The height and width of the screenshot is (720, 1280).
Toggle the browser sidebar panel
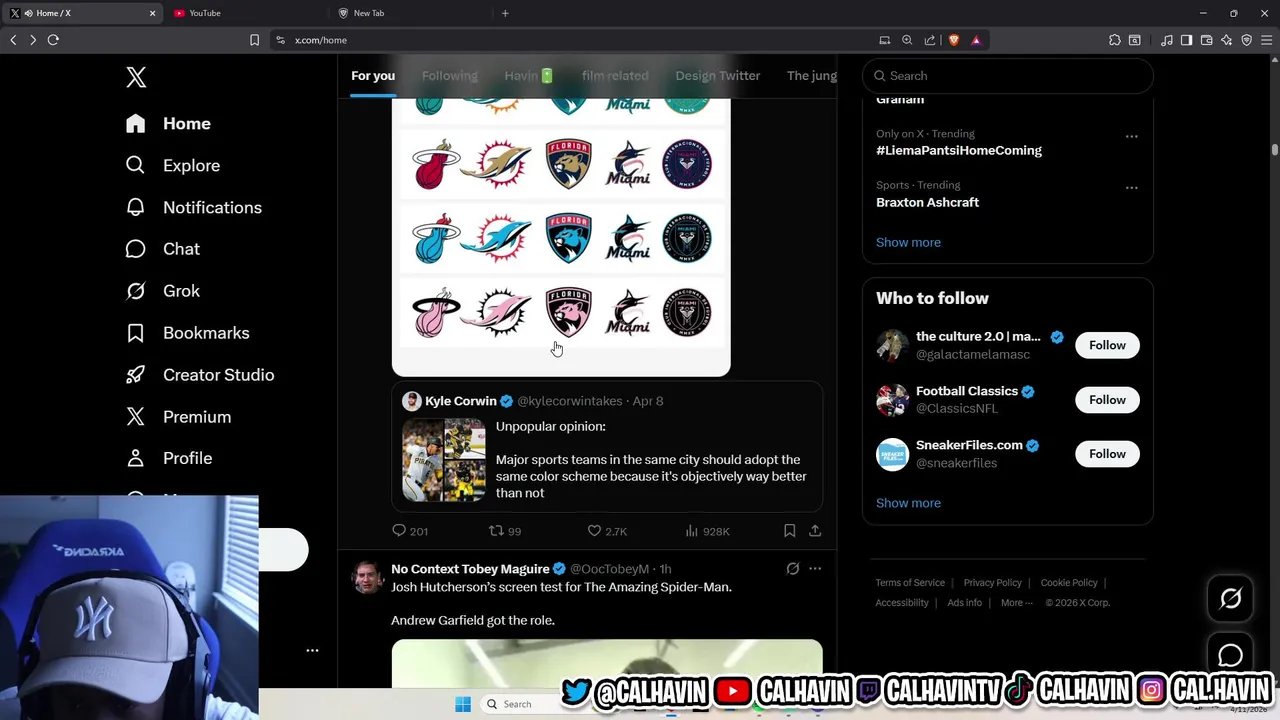click(1186, 40)
